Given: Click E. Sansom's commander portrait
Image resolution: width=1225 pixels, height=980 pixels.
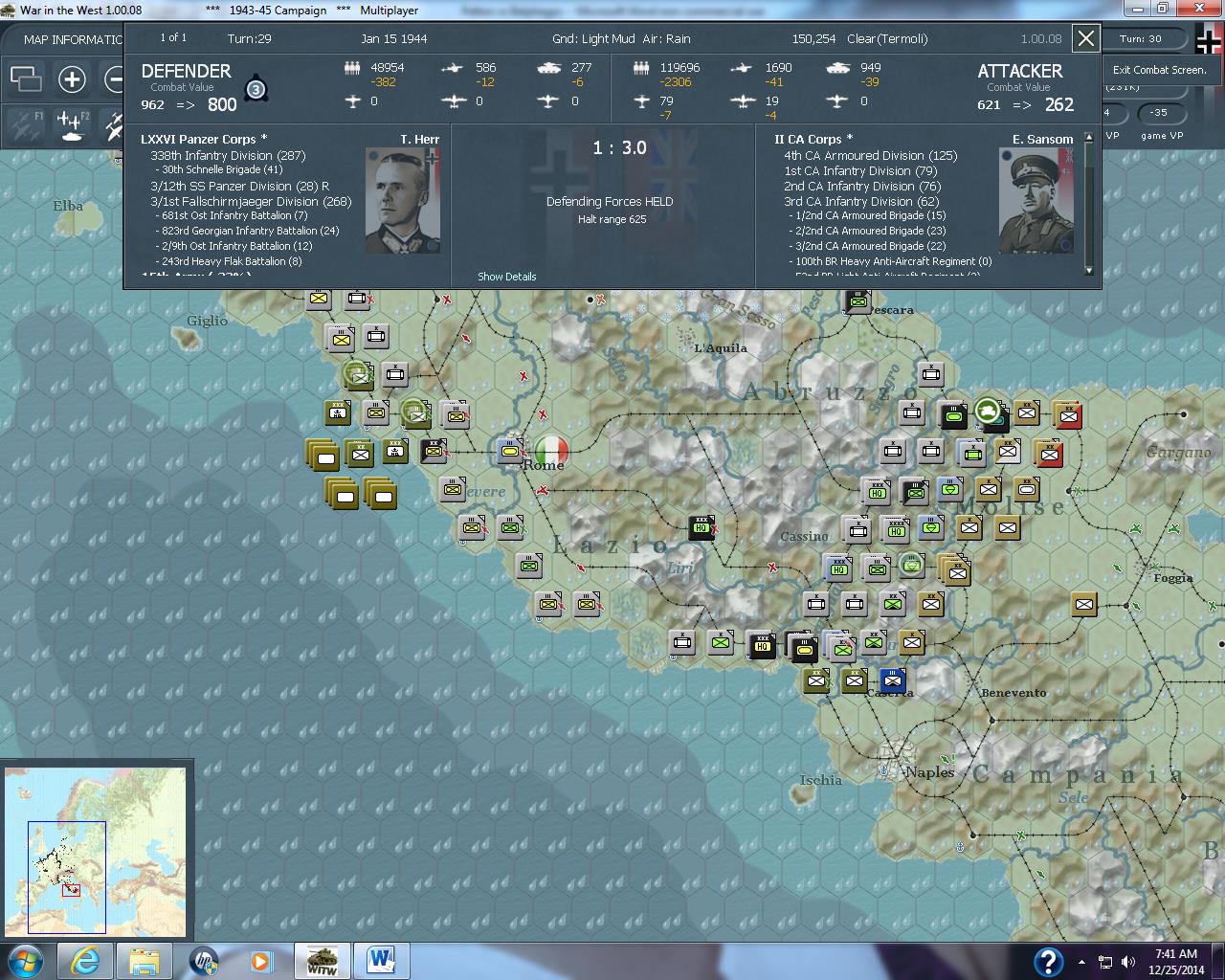Looking at the screenshot, I should pyautogui.click(x=1036, y=200).
